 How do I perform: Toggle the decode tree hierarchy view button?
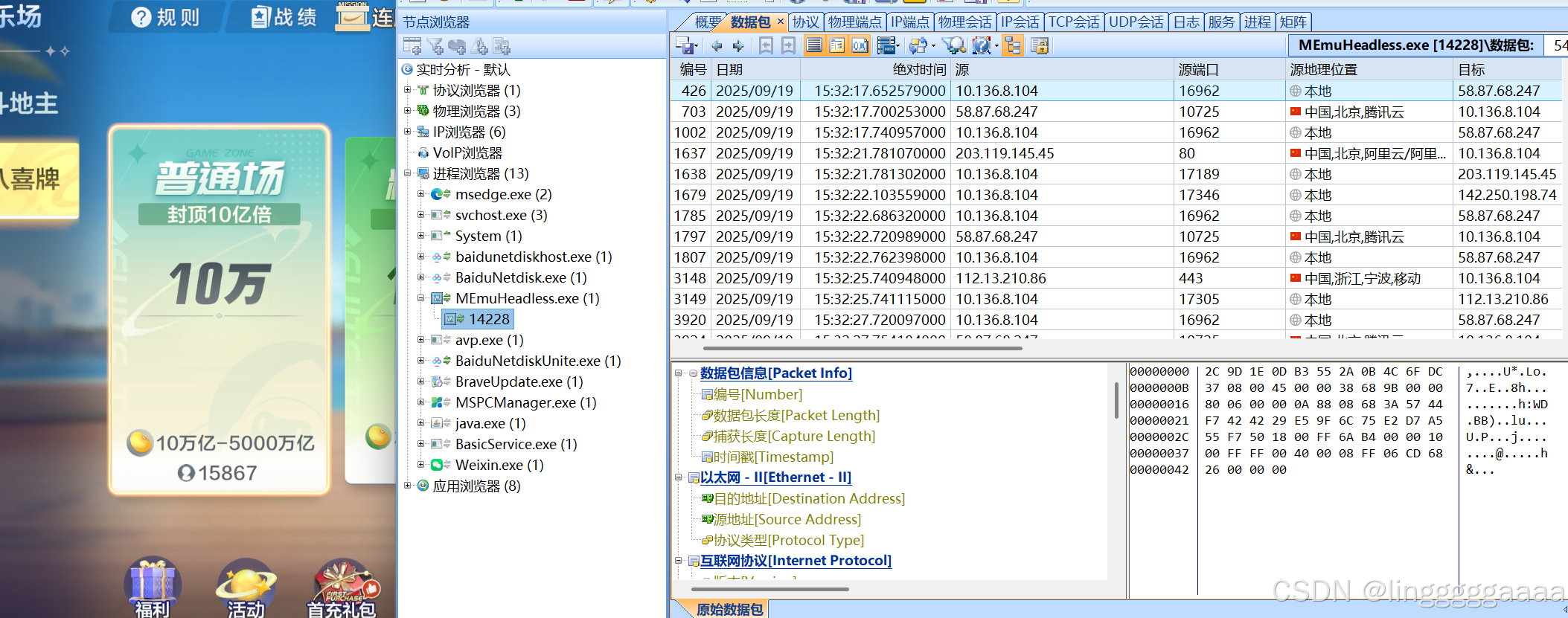tap(1013, 46)
